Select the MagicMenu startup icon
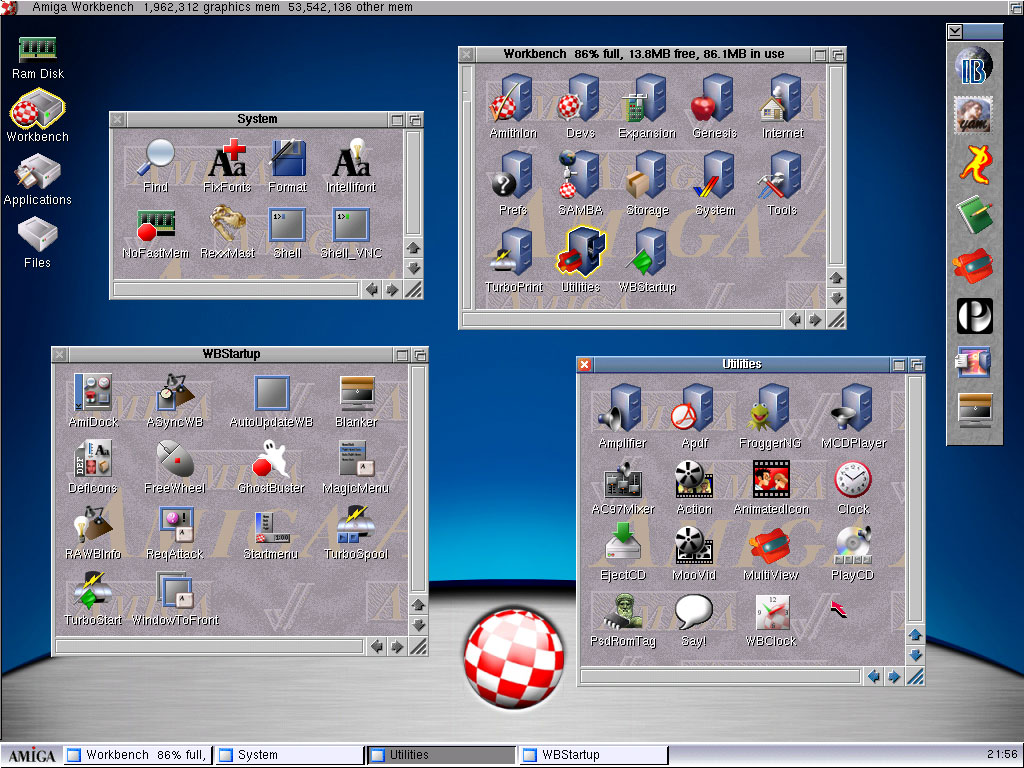The width and height of the screenshot is (1024, 768). click(355, 459)
